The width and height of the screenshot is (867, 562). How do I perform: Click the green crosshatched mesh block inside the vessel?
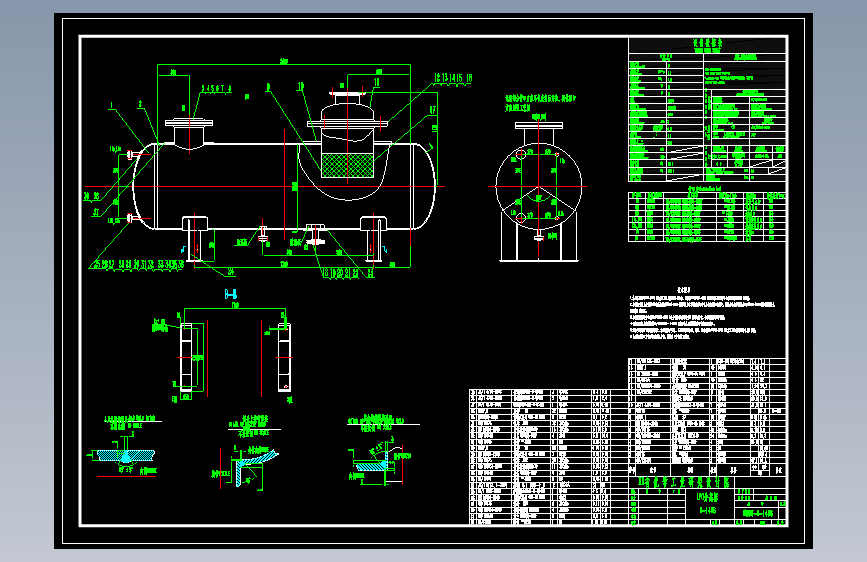coord(347,165)
